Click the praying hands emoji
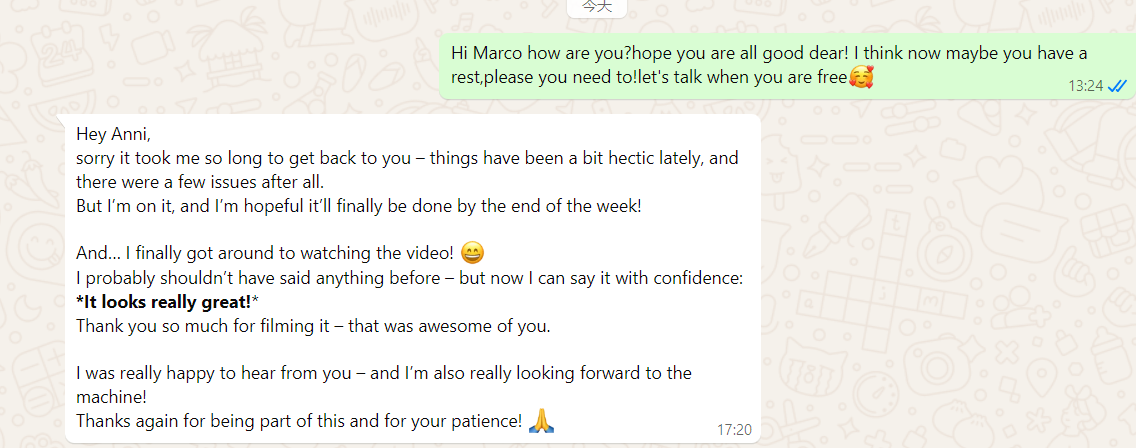Image resolution: width=1136 pixels, height=448 pixels. tap(541, 421)
